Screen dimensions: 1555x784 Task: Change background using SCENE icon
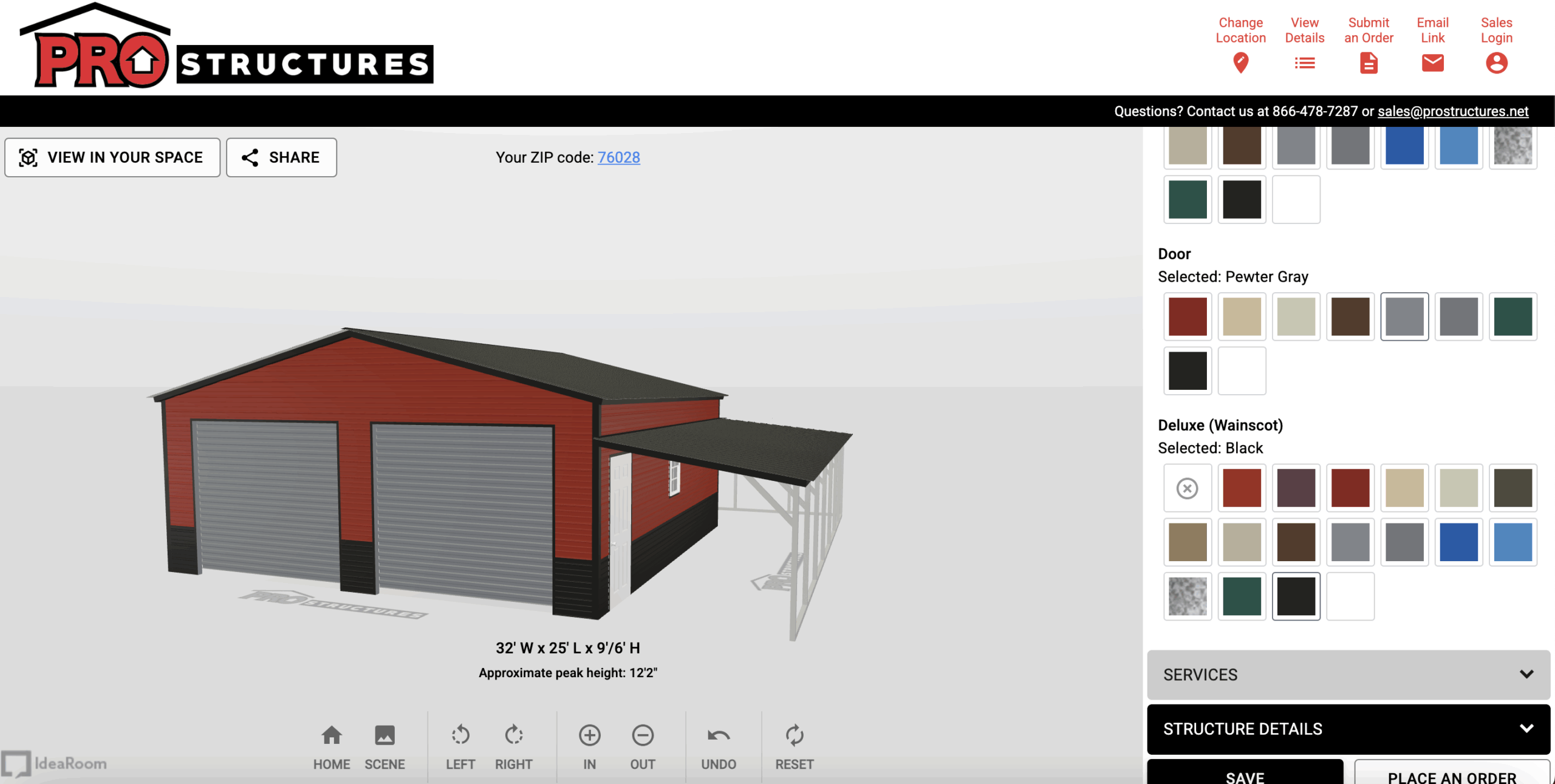[384, 735]
